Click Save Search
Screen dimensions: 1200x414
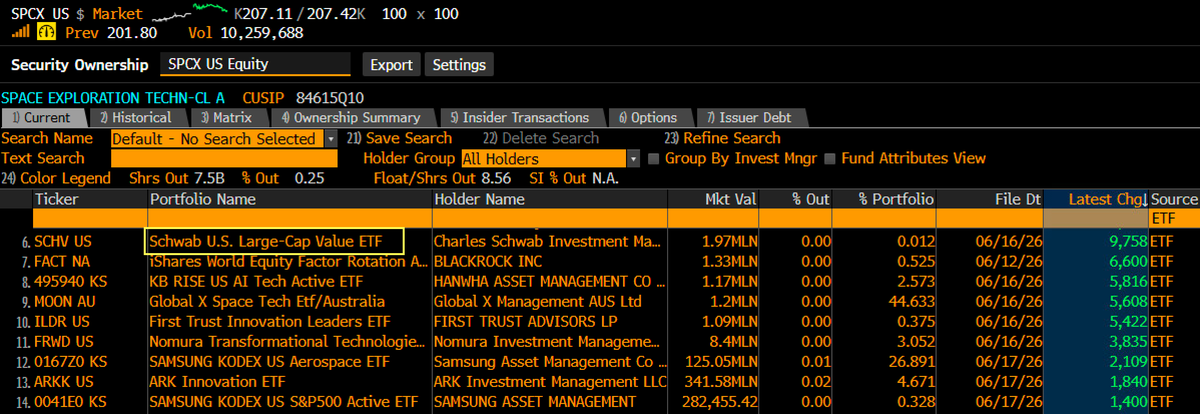pyautogui.click(x=399, y=138)
